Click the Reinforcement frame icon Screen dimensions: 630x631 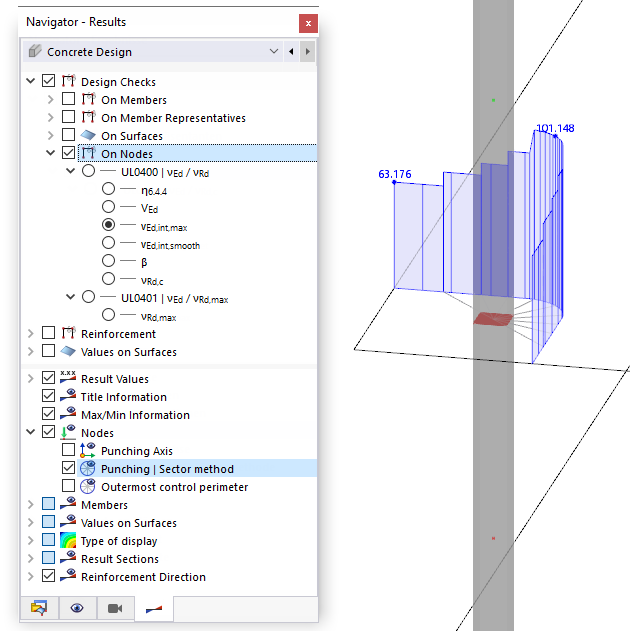[x=68, y=333]
